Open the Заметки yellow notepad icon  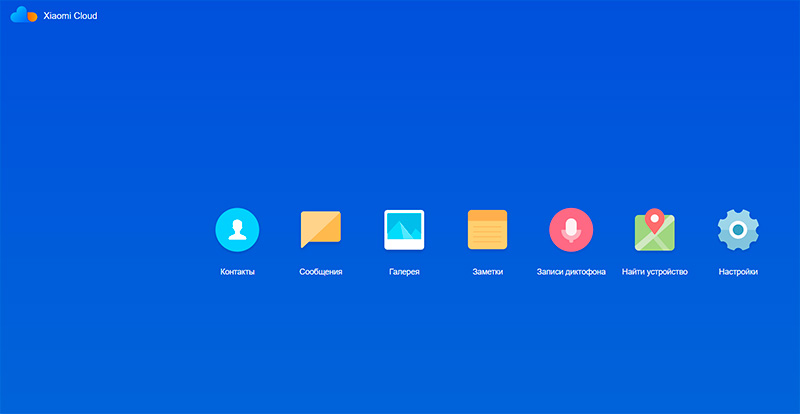[488, 230]
